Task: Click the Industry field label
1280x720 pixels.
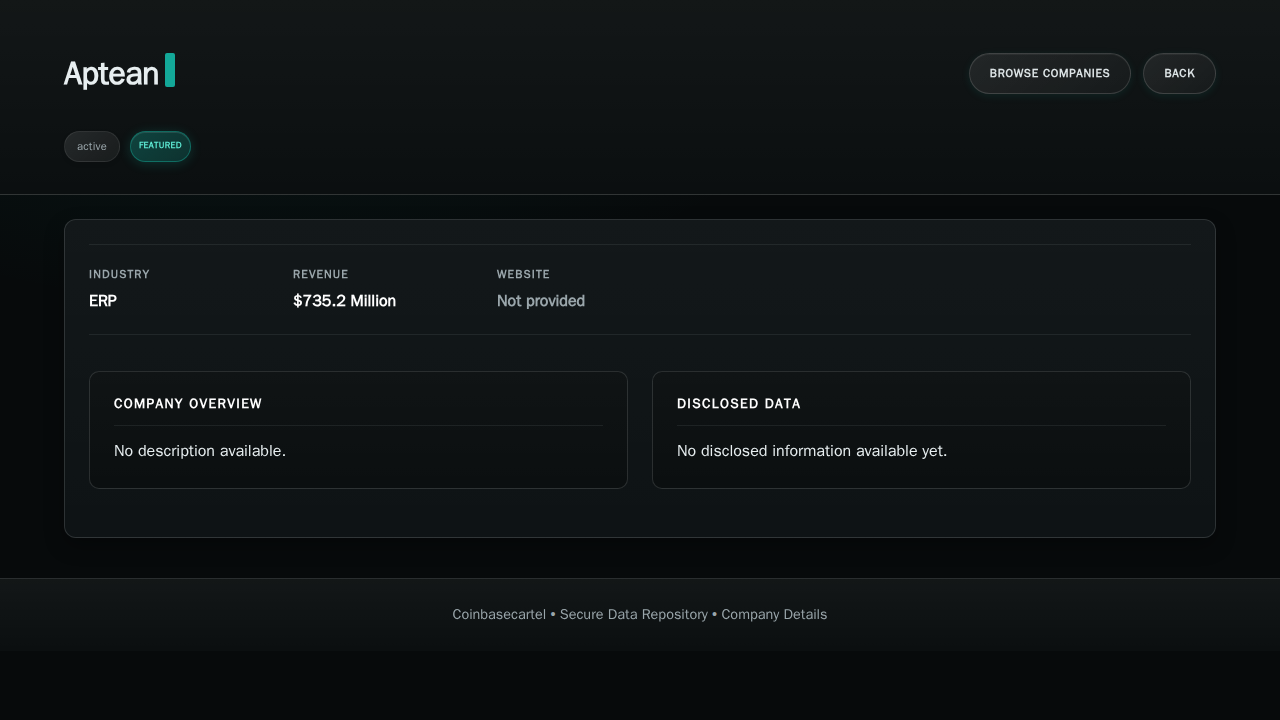Action: click(119, 274)
